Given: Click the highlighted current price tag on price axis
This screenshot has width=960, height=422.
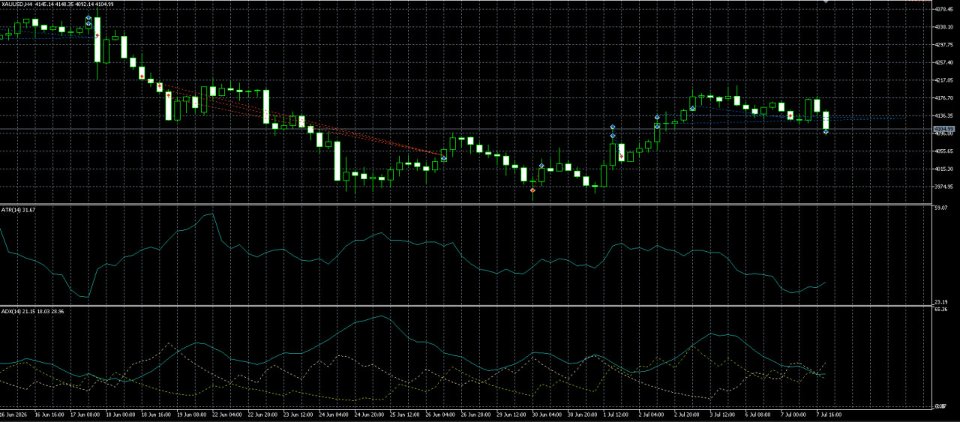Looking at the screenshot, I should (940, 129).
